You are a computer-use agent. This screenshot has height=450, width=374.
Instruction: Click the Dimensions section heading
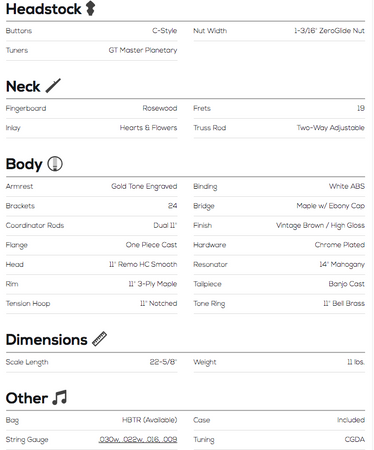[47, 340]
